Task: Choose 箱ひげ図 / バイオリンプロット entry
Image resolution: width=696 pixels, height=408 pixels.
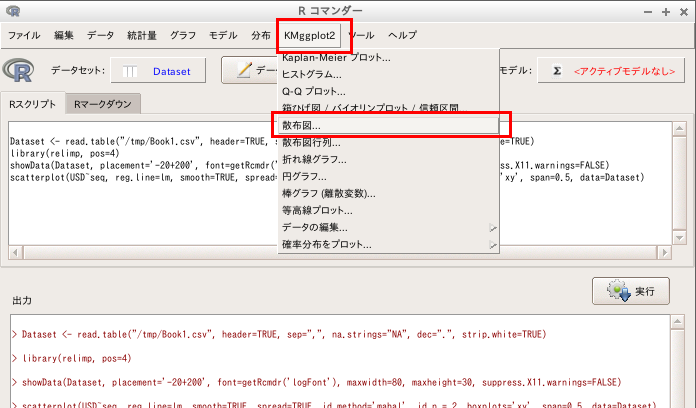Action: coord(388,108)
